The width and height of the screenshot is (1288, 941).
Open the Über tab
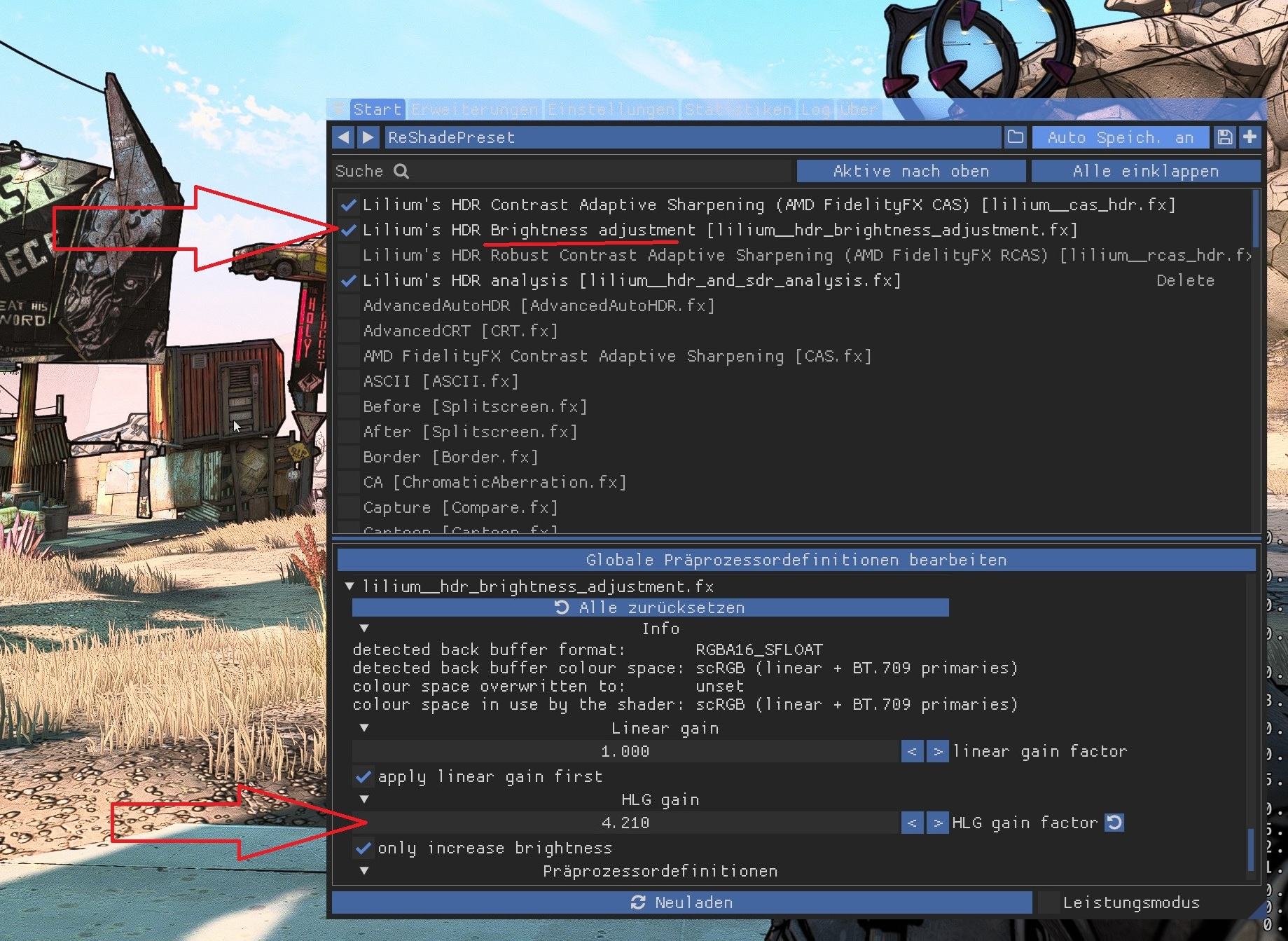pyautogui.click(x=858, y=109)
